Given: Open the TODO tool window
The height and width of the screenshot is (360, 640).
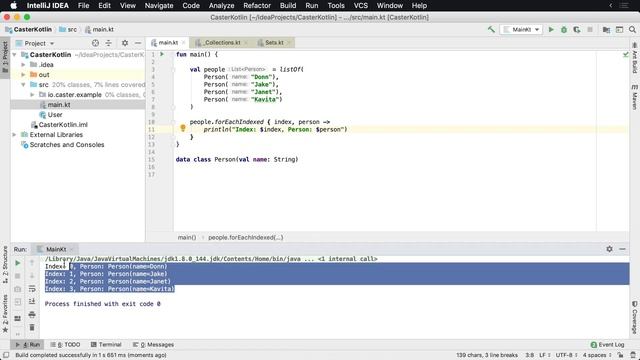Looking at the screenshot, I should point(65,344).
